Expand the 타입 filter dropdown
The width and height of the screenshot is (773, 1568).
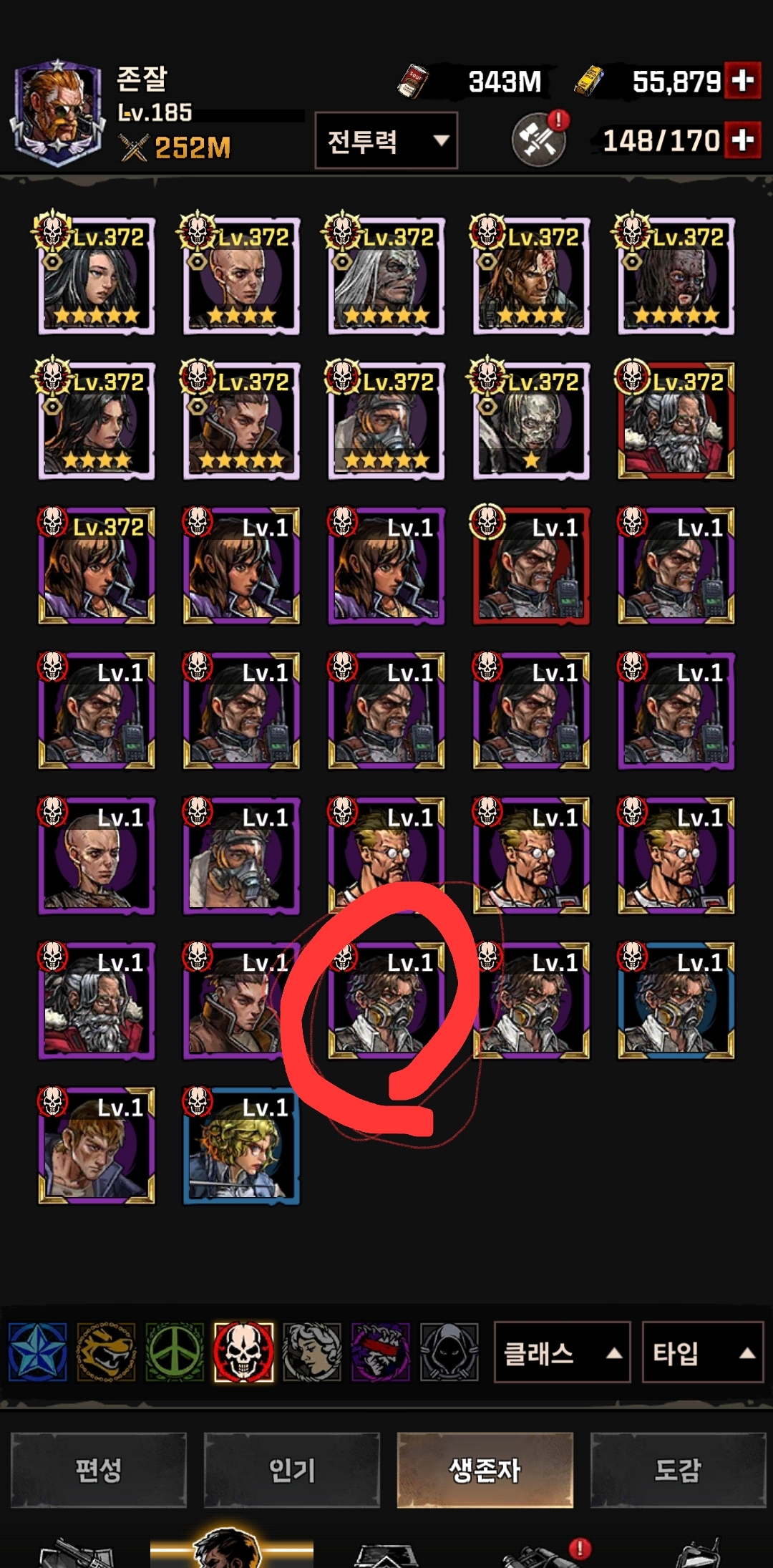(x=704, y=1352)
